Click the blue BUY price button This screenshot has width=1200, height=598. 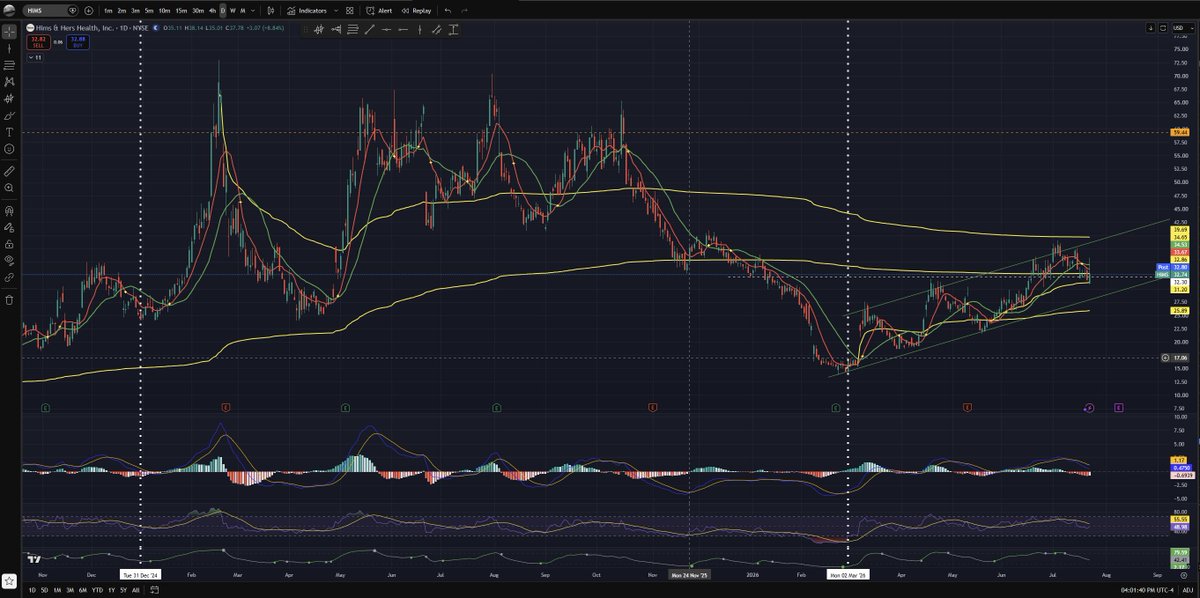tap(78, 41)
